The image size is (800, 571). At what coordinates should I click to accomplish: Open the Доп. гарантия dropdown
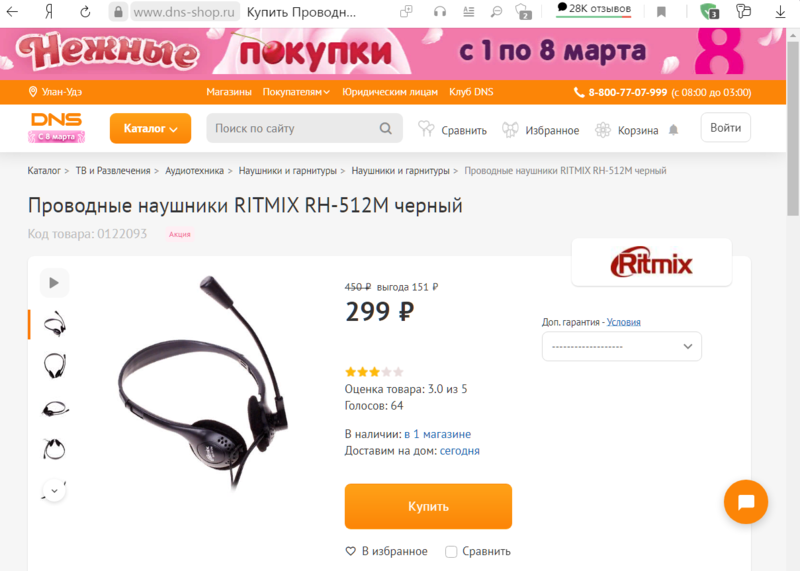point(621,346)
